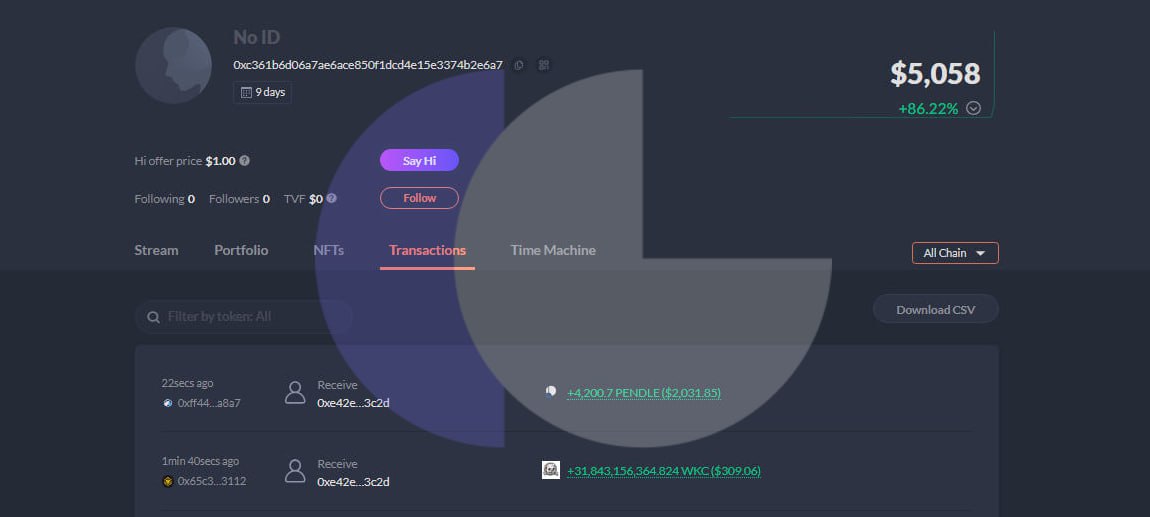This screenshot has width=1150, height=517.
Task: Click the person icon in first Receive row
Action: [295, 392]
